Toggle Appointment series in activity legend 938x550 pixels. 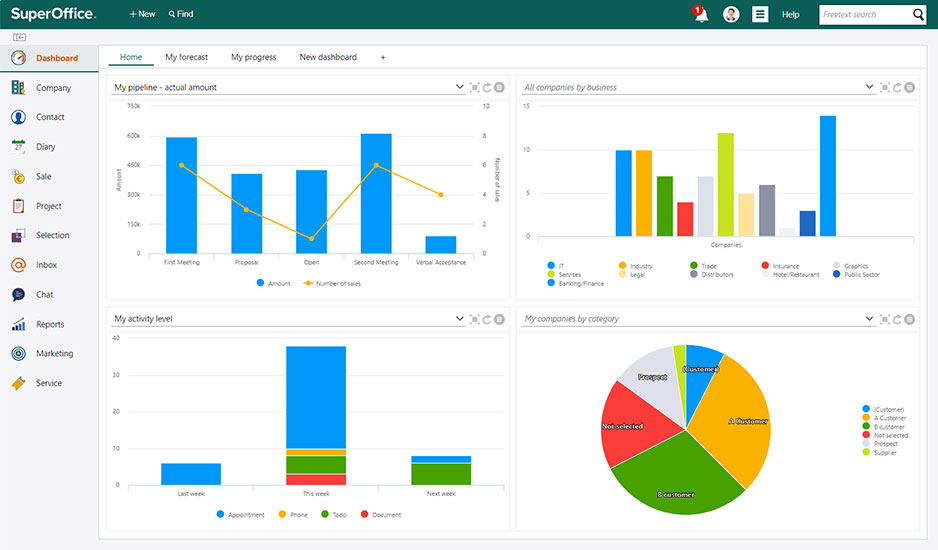[x=240, y=514]
